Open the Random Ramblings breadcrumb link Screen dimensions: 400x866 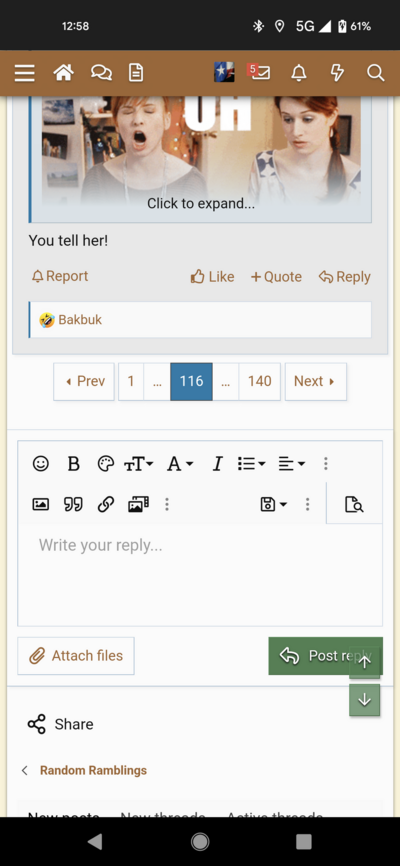93,770
